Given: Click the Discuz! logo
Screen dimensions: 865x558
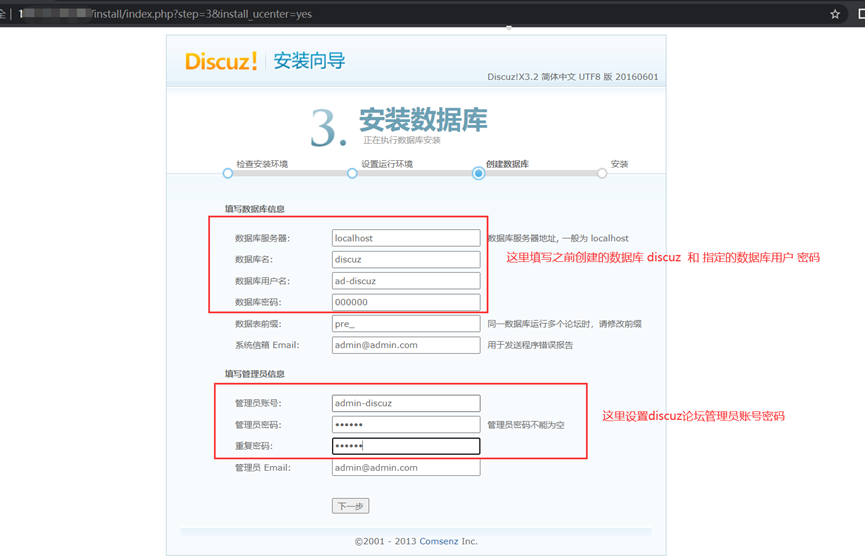Looking at the screenshot, I should 221,61.
